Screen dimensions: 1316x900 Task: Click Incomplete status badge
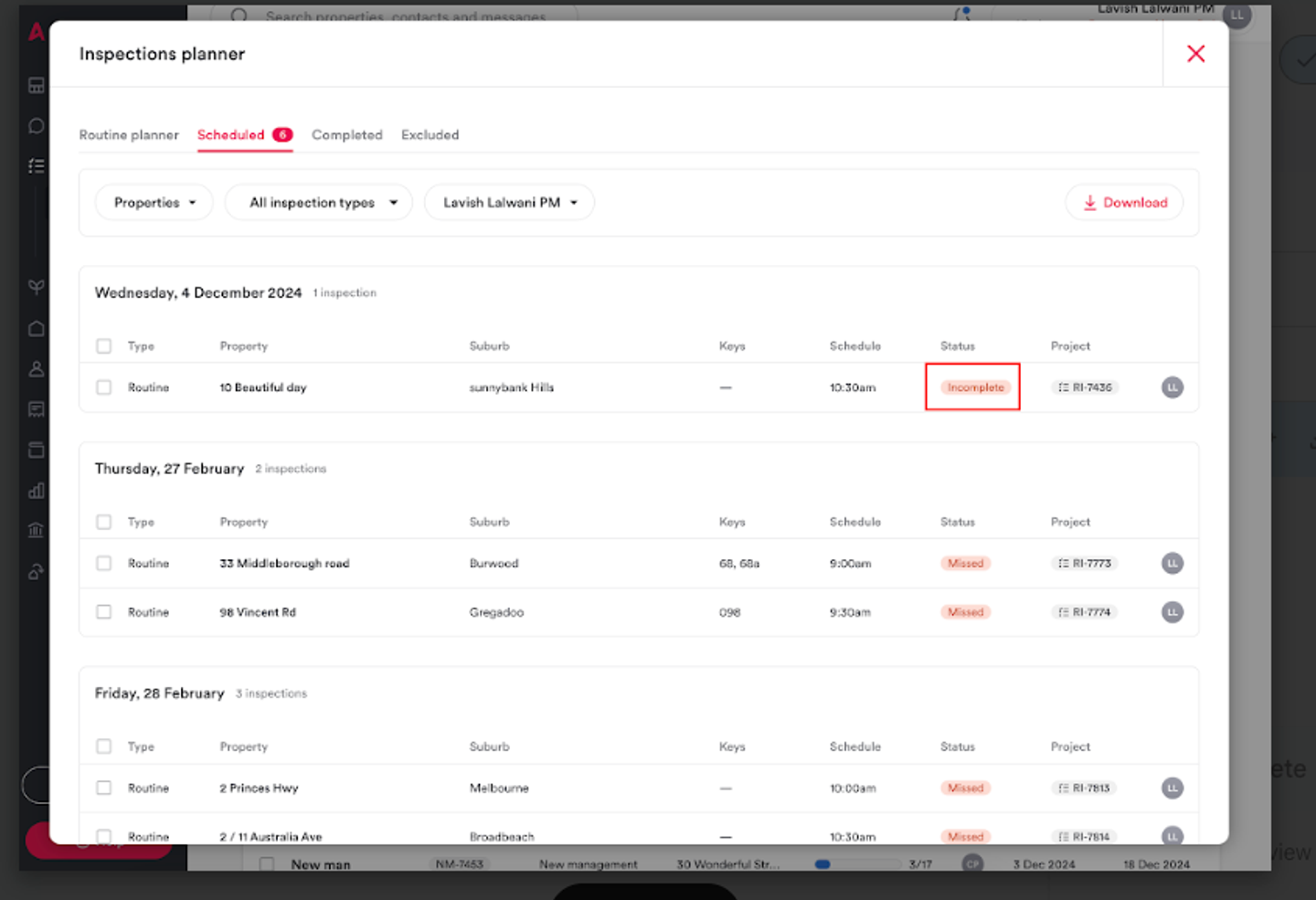coord(975,387)
